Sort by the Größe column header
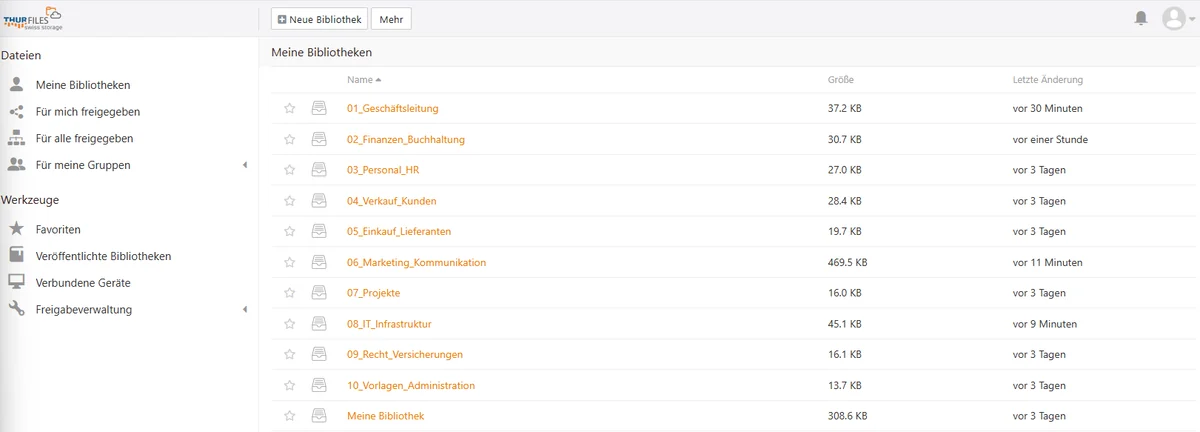1200x432 pixels. (841, 80)
